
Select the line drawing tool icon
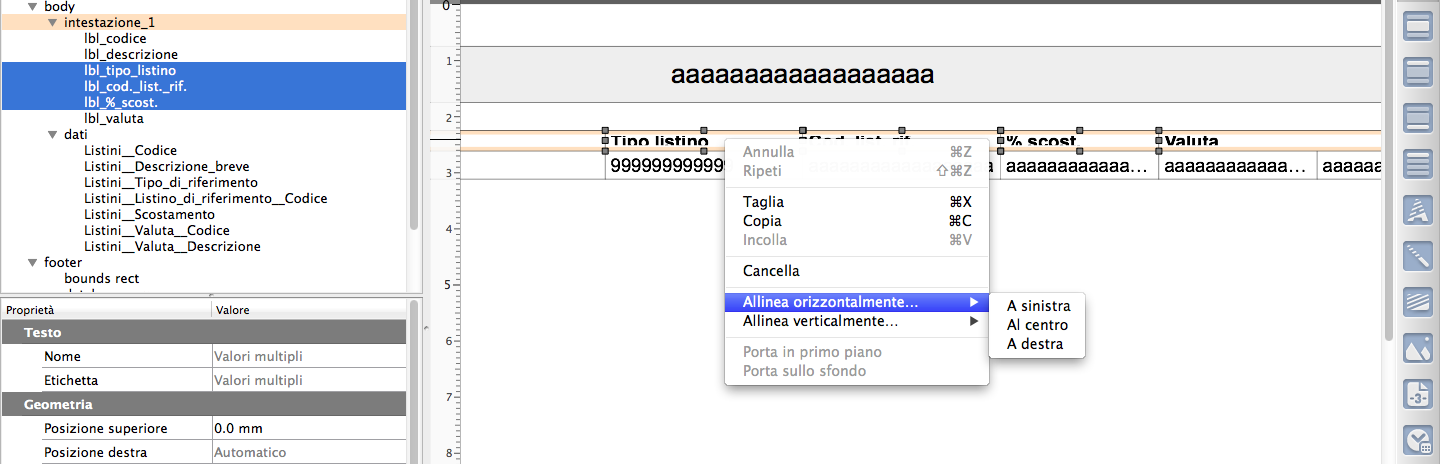[1418, 256]
